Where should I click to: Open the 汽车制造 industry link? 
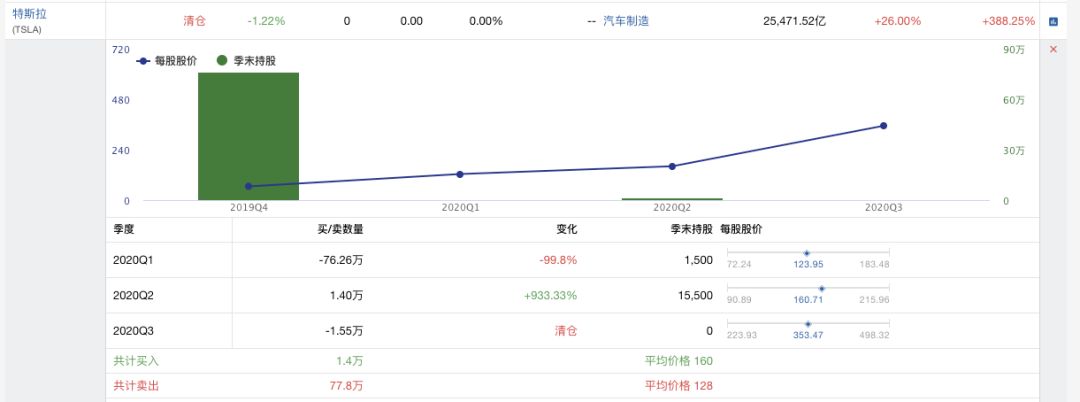click(626, 21)
